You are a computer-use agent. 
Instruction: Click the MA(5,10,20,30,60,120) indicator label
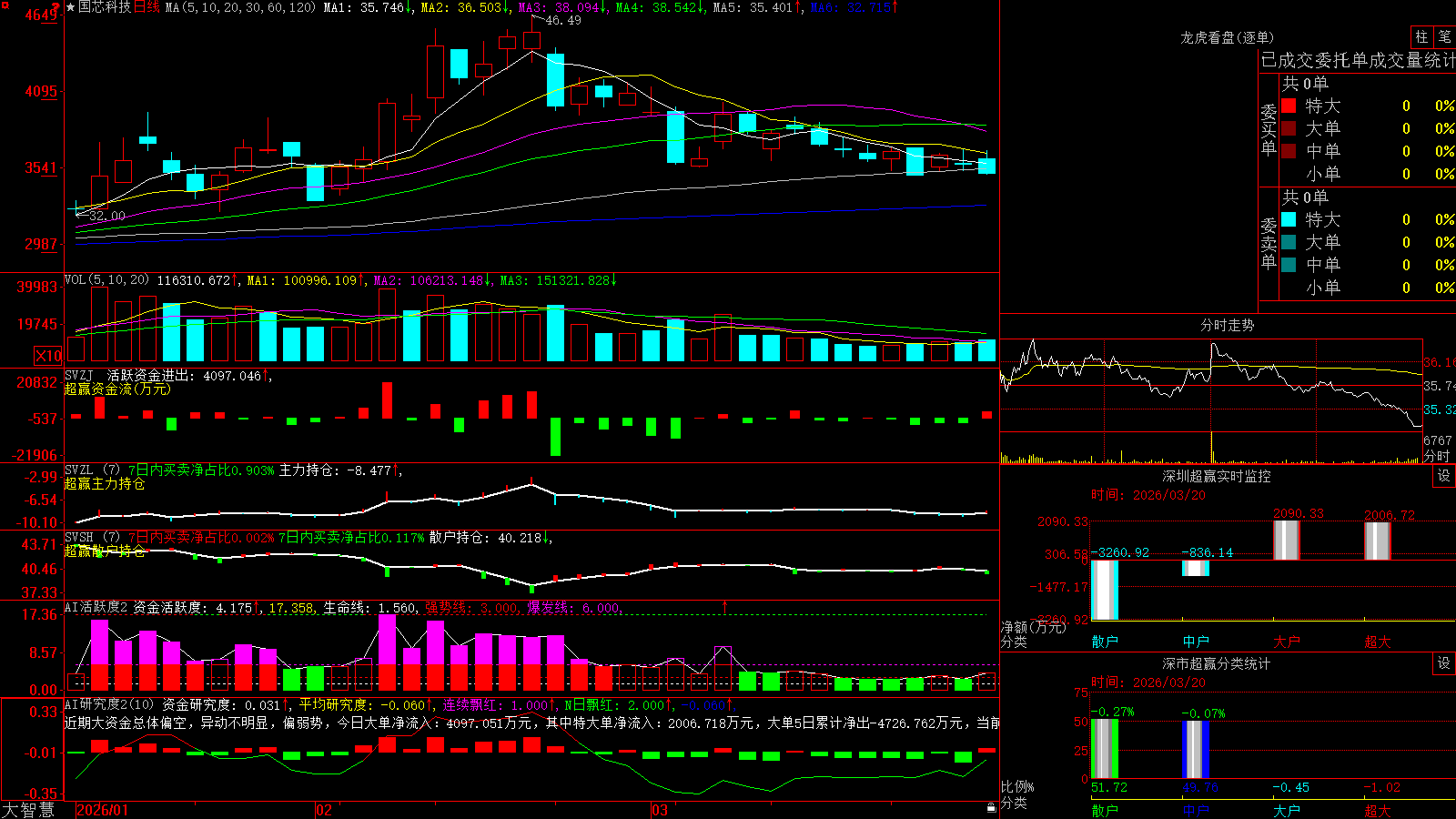(x=240, y=7)
